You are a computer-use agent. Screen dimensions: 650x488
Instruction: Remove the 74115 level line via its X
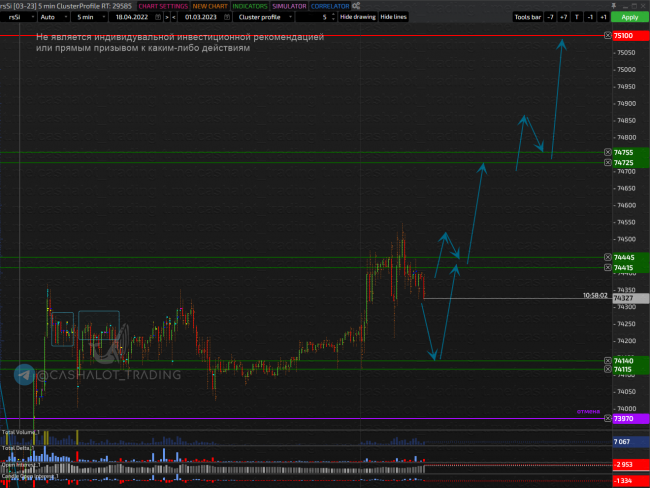pyautogui.click(x=607, y=369)
